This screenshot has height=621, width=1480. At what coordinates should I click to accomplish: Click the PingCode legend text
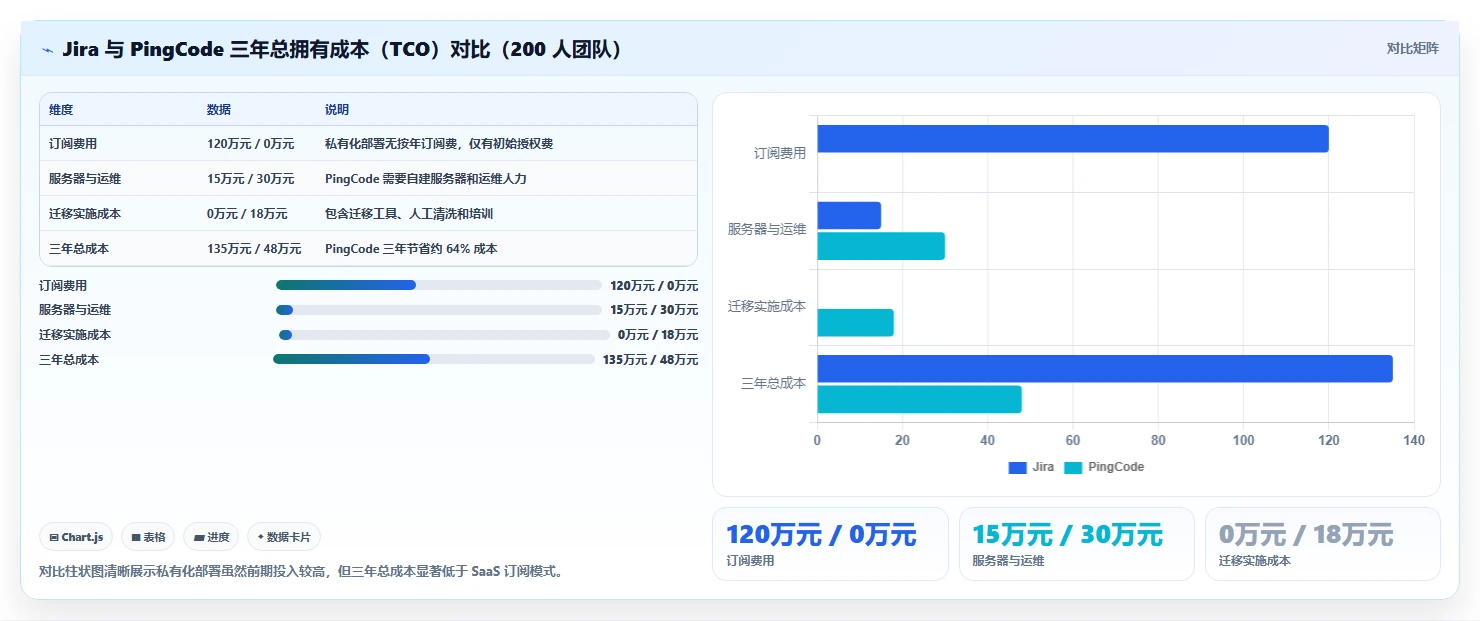[1116, 467]
